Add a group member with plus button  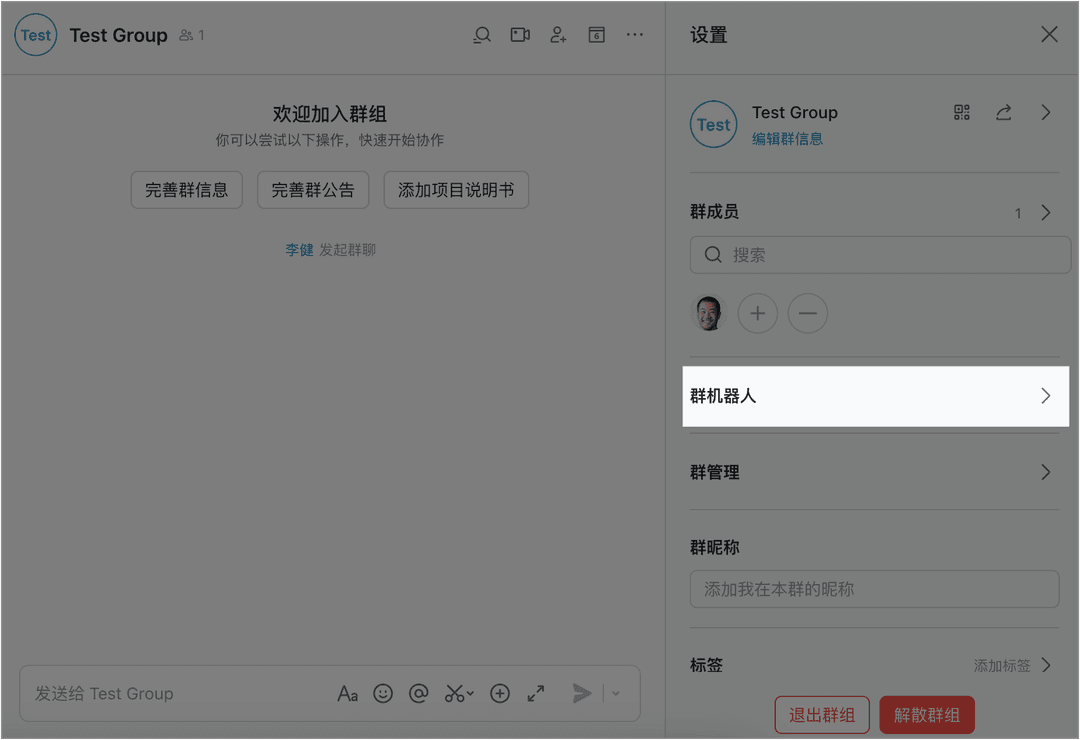click(x=758, y=314)
